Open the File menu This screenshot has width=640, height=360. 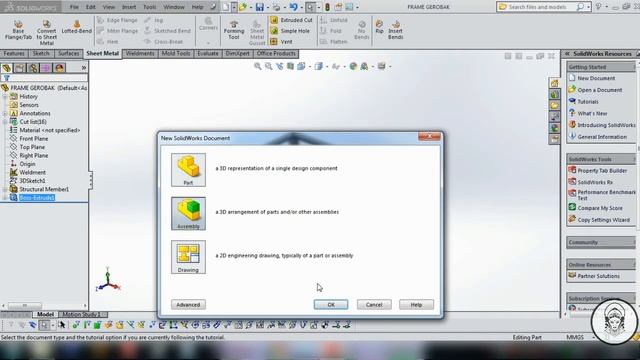[x=74, y=7]
